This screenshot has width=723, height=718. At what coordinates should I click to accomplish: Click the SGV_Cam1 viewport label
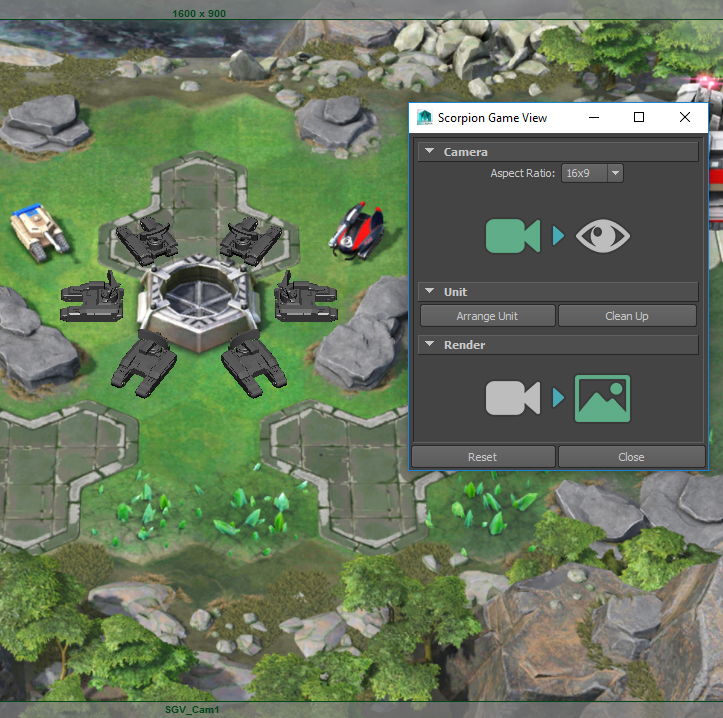click(x=192, y=710)
